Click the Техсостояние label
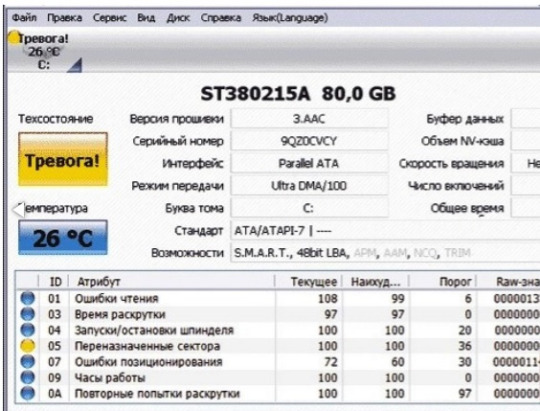 click(55, 119)
